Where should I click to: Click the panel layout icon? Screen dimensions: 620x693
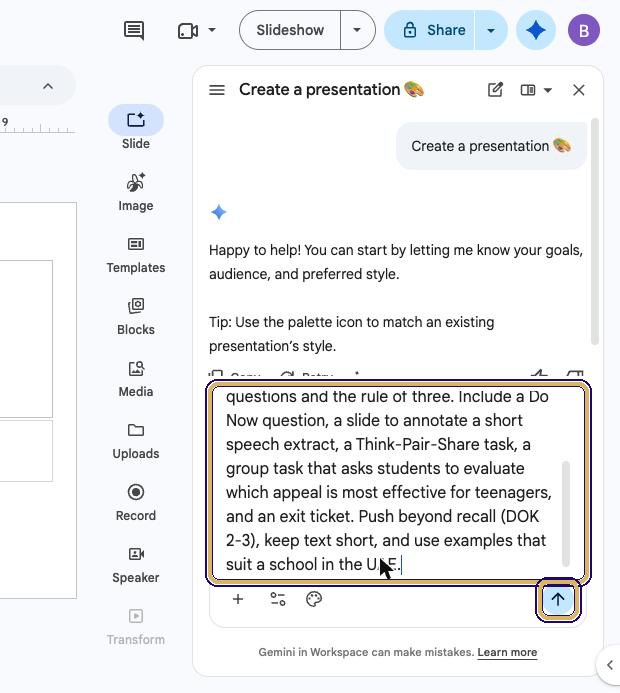(x=528, y=90)
